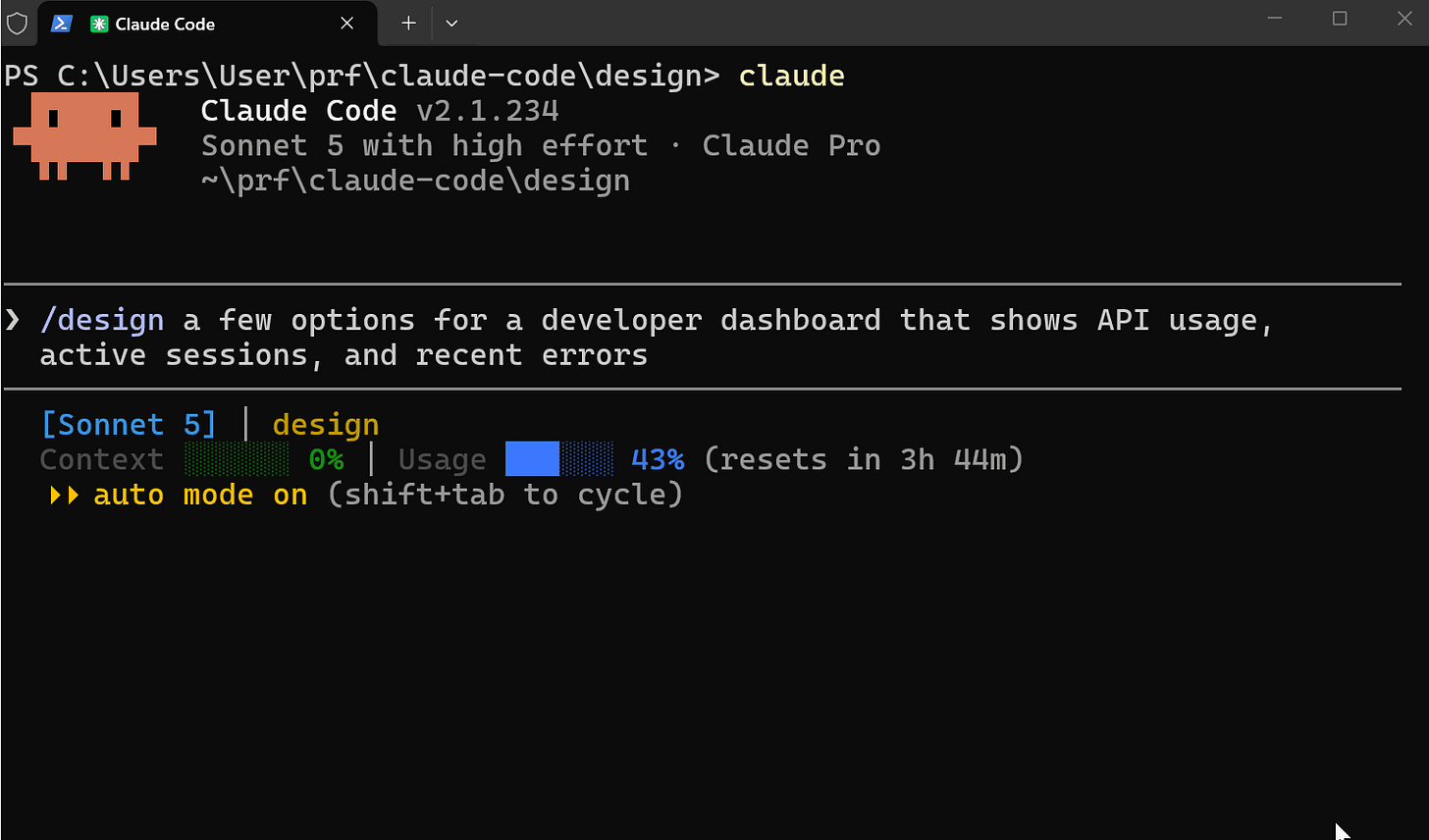Click the 43% usage percentage
The image size is (1429, 840).
point(658,459)
